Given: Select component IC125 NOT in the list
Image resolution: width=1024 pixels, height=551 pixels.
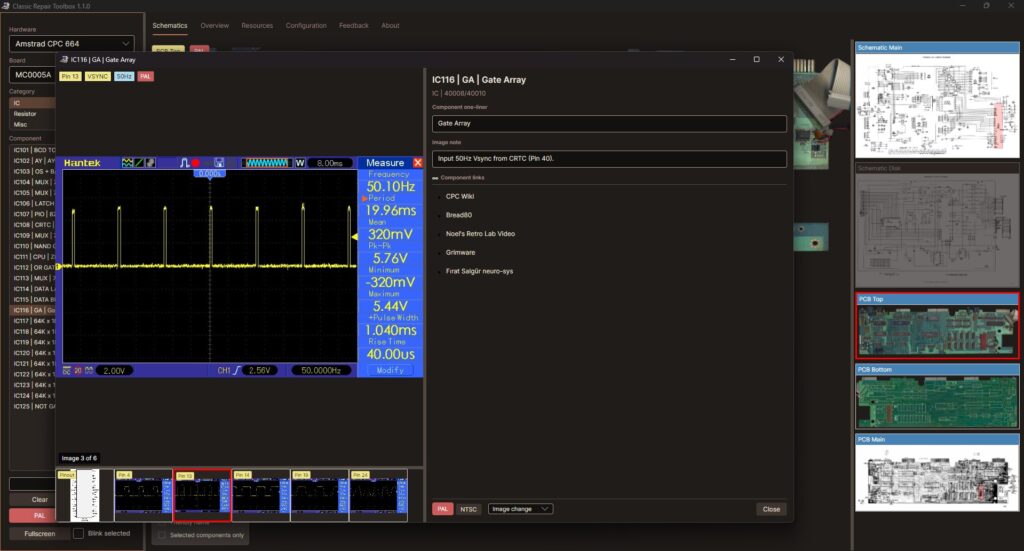Looking at the screenshot, I should [34, 406].
